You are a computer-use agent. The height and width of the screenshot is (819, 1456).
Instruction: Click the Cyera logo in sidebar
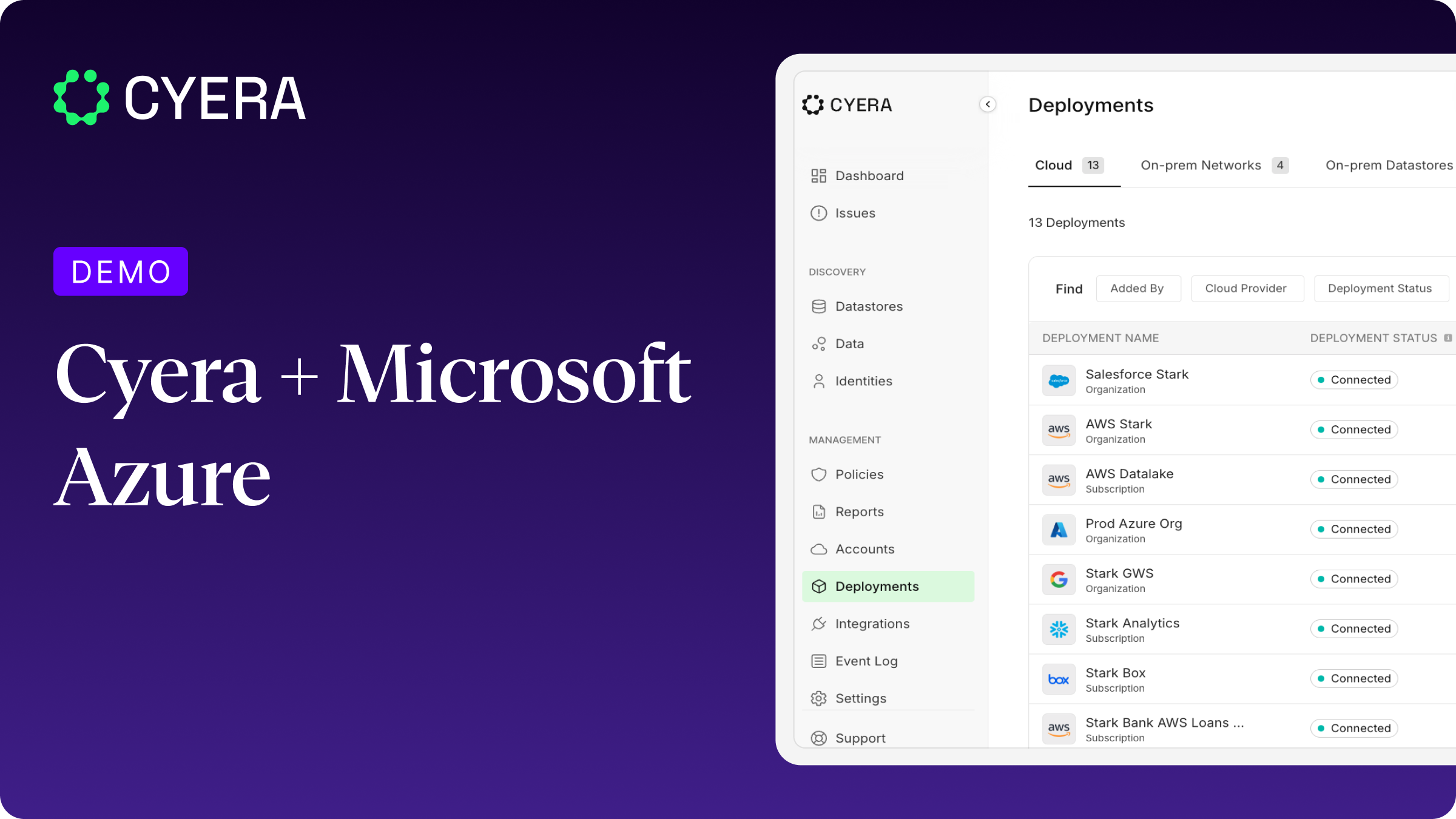click(x=847, y=105)
